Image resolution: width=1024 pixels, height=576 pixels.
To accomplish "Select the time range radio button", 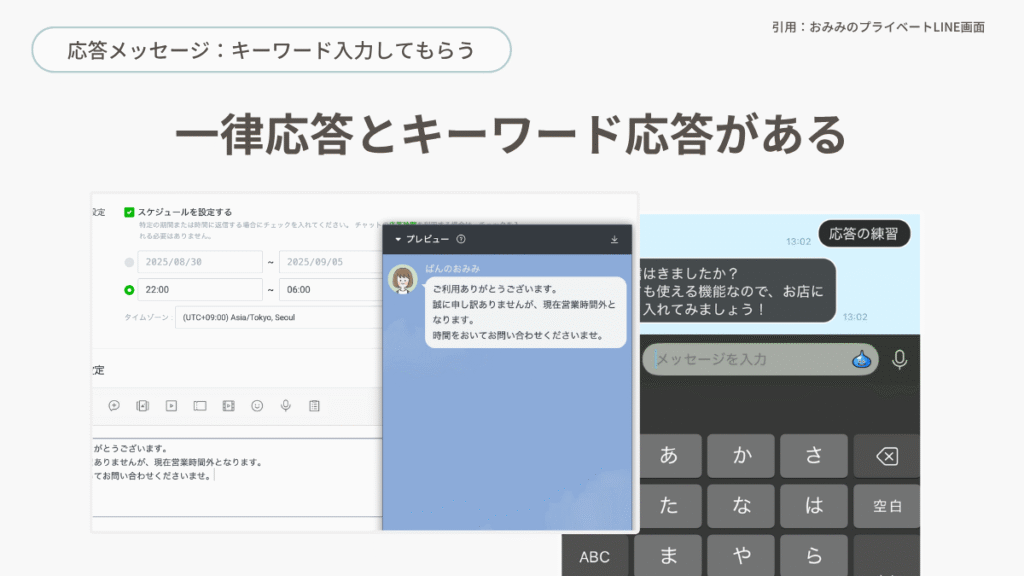I will pos(129,290).
